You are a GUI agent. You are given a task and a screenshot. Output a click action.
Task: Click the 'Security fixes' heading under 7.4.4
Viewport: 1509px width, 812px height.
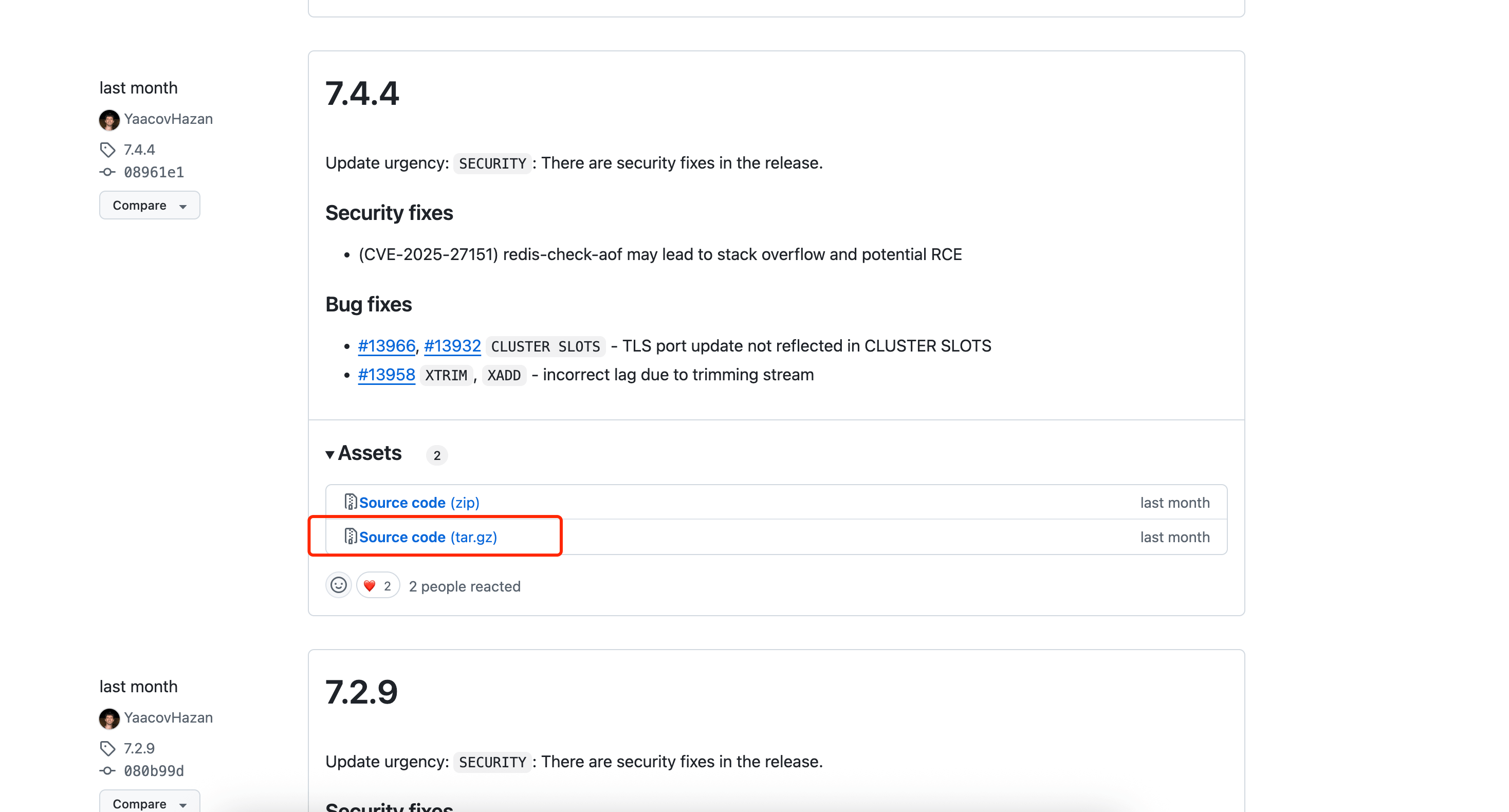389,213
